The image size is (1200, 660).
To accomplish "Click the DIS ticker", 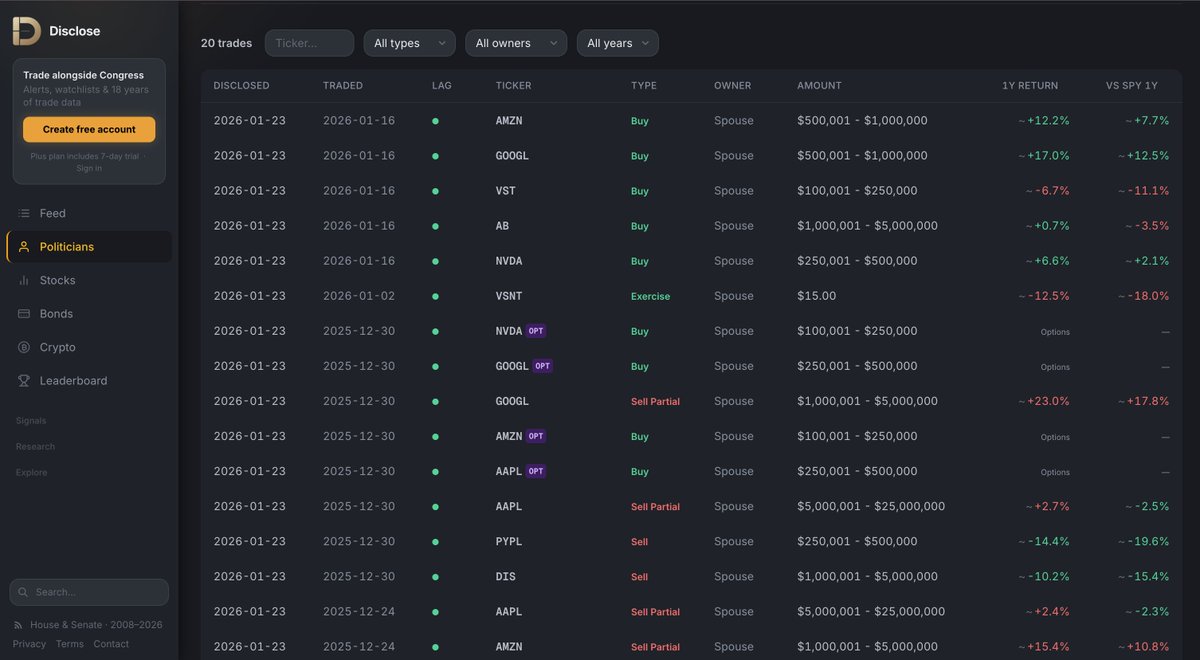I will [506, 577].
